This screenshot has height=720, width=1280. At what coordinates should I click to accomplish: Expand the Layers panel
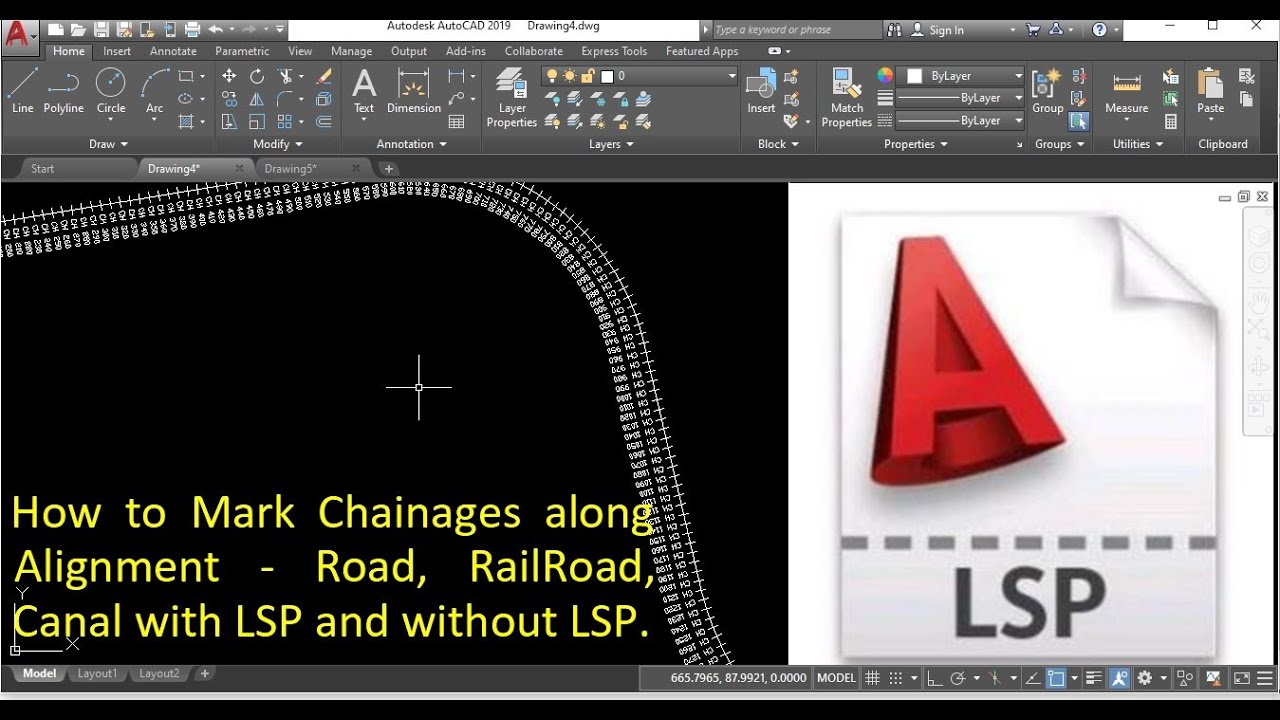(611, 144)
